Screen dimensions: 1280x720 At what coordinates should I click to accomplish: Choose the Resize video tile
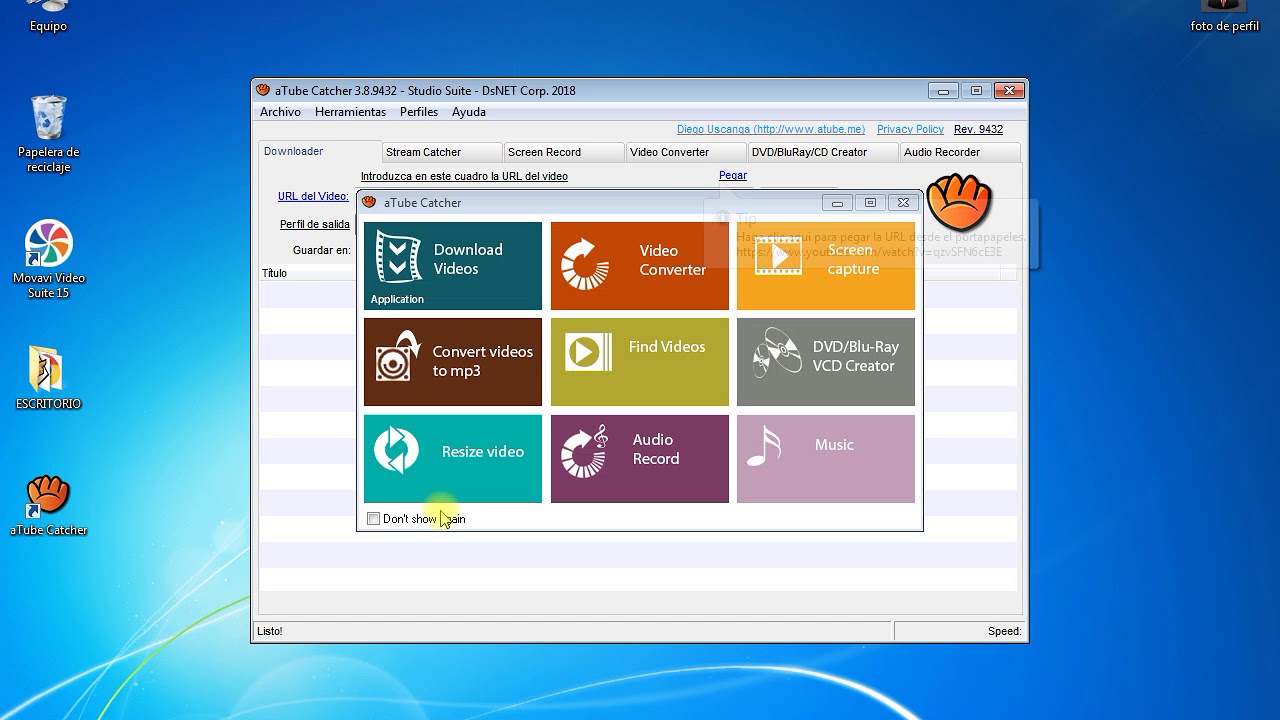(x=452, y=459)
